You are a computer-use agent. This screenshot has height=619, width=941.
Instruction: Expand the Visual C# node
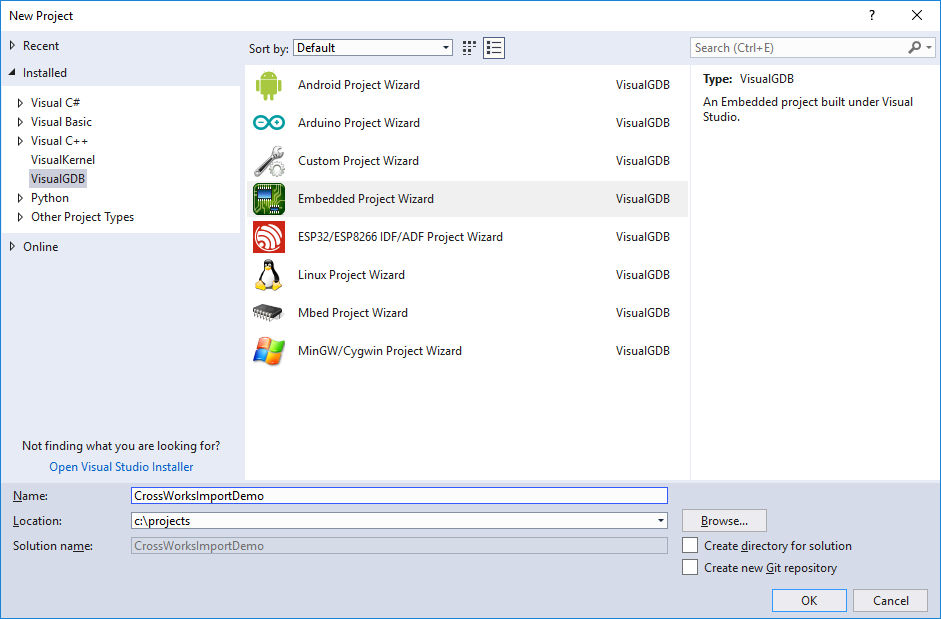point(20,103)
